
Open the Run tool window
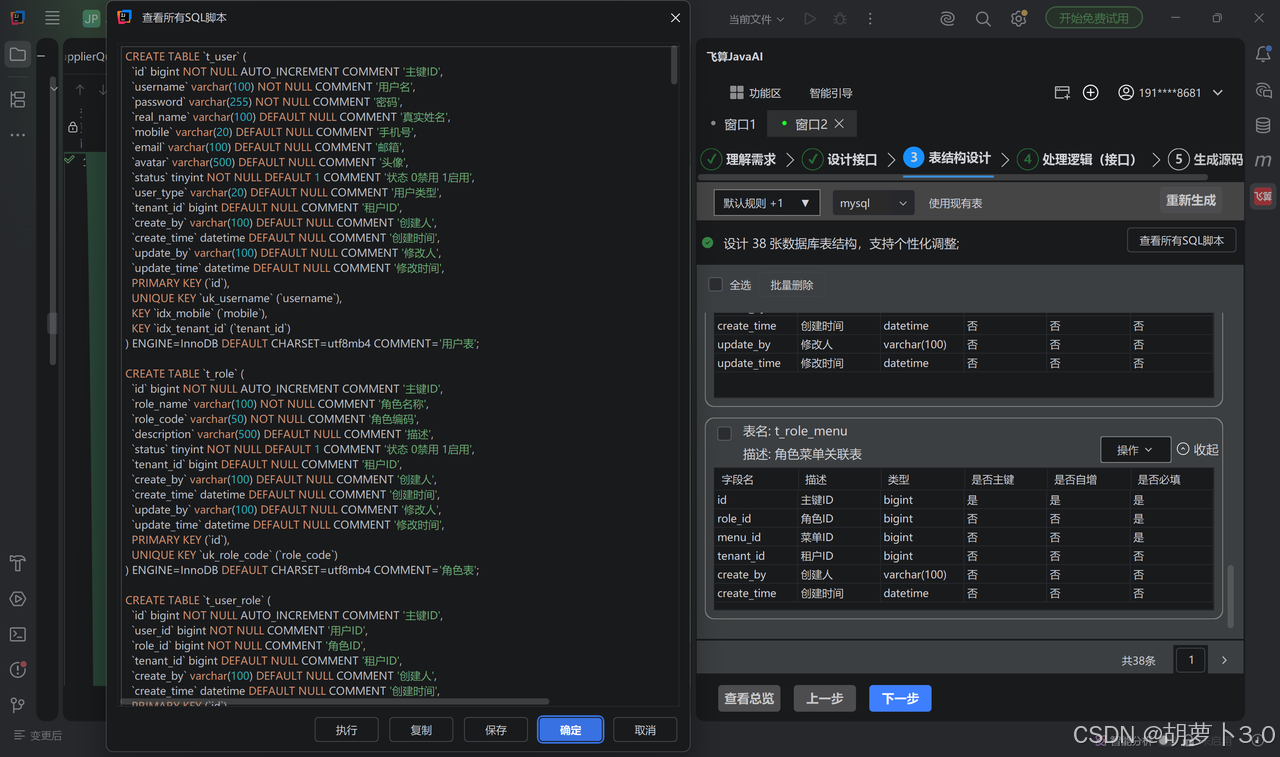point(17,599)
